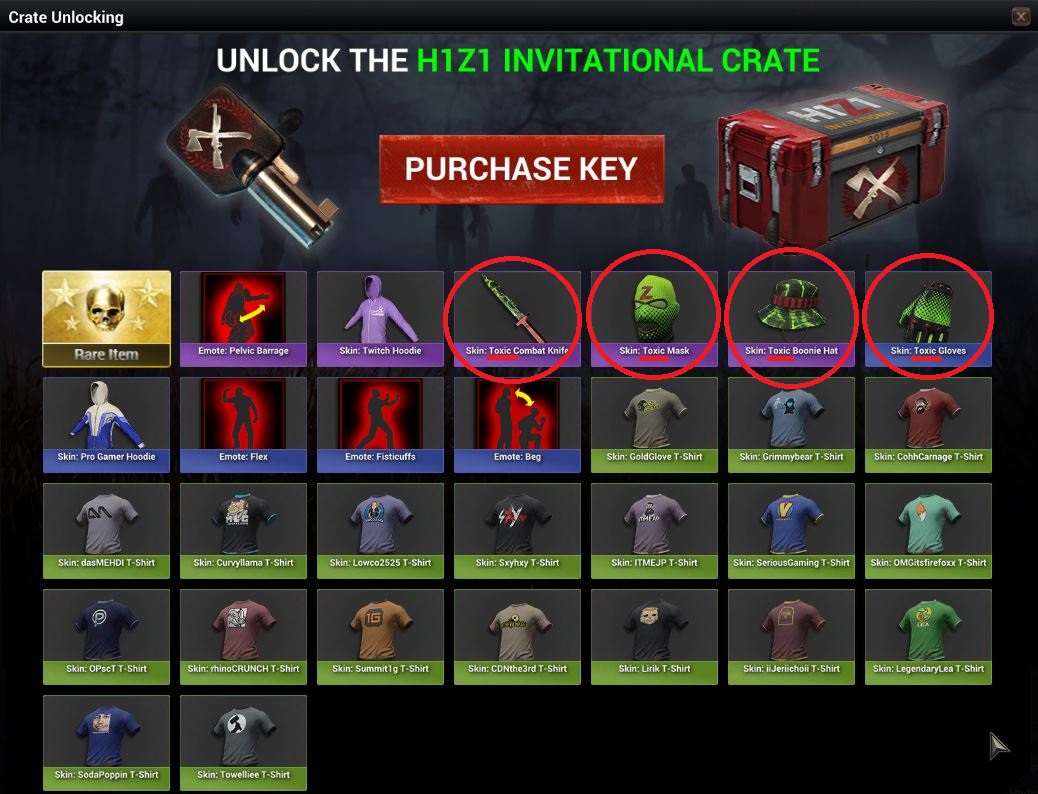
Task: Pick the Toxic Mask skin
Action: click(x=655, y=319)
